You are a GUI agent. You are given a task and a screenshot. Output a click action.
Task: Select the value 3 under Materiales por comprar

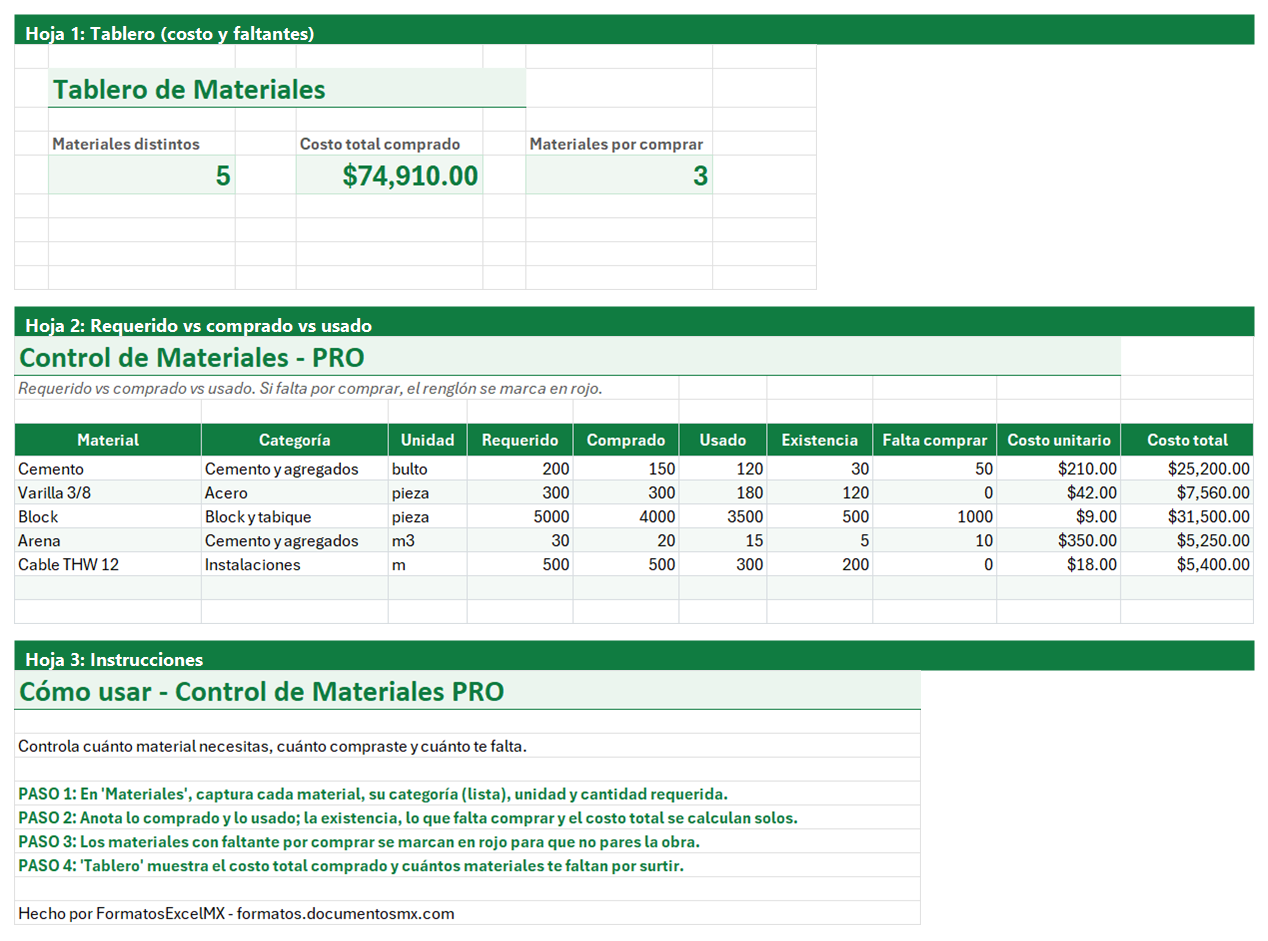(x=619, y=176)
